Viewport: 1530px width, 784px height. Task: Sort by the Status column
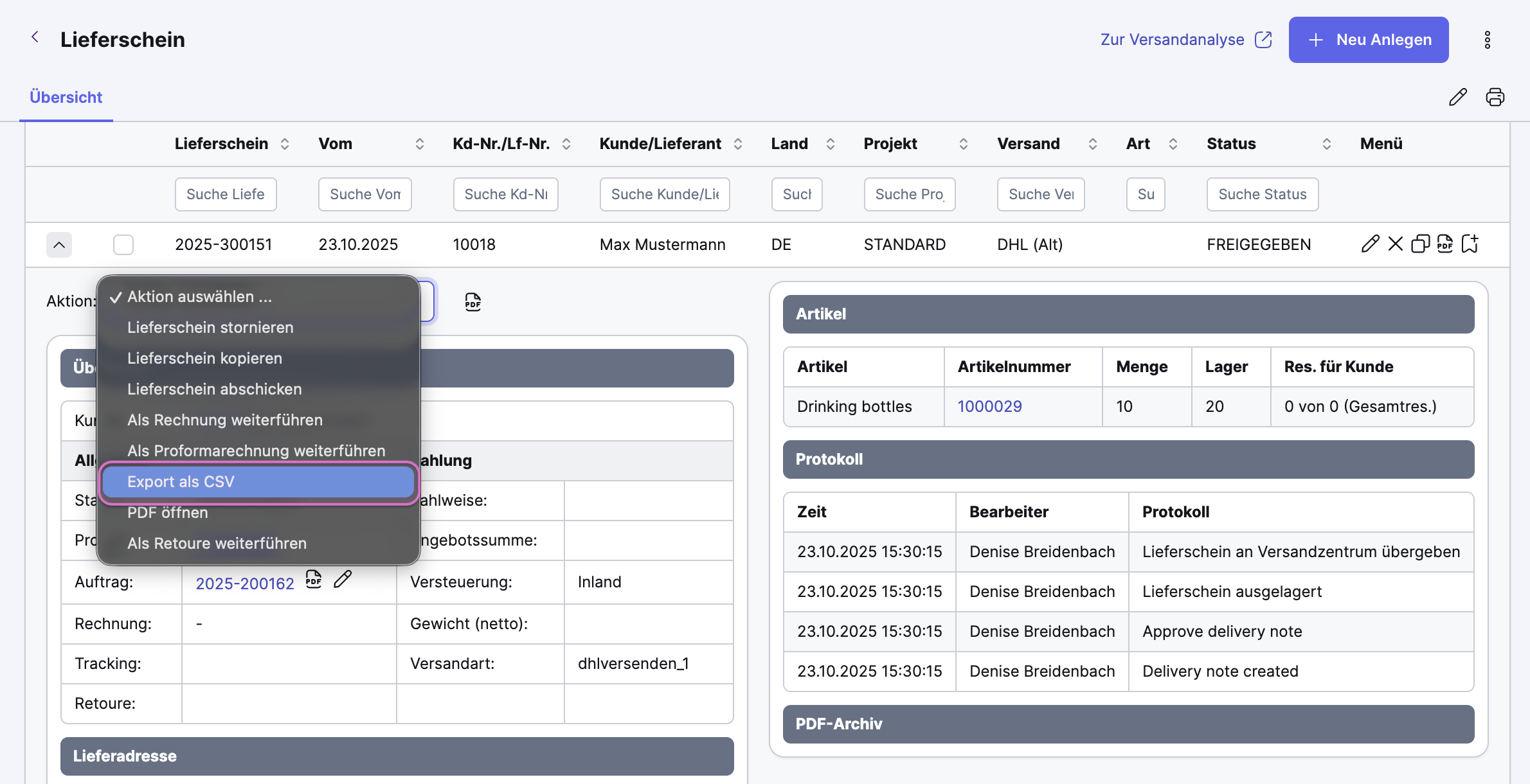point(1326,144)
